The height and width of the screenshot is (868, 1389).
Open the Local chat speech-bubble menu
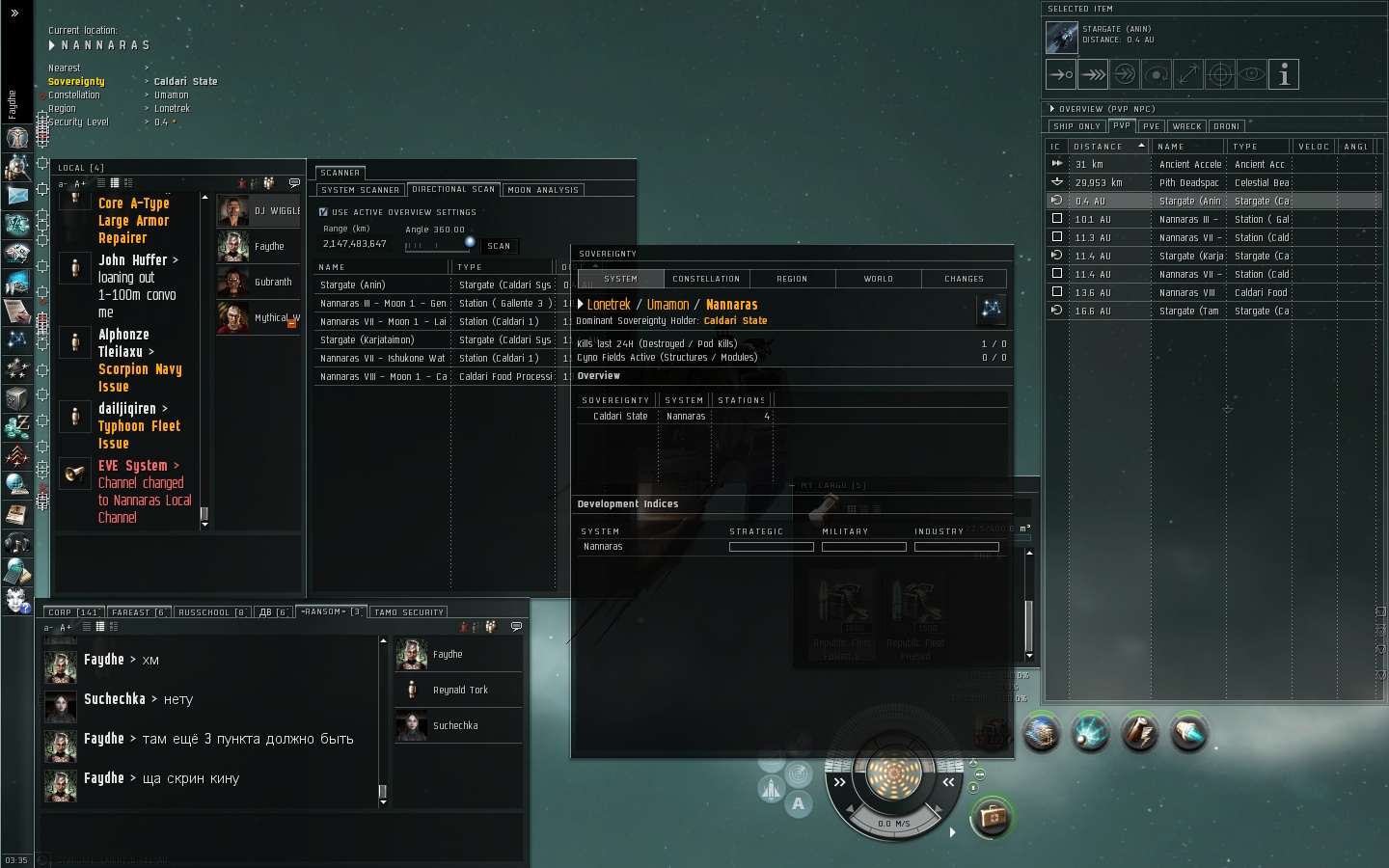(x=294, y=182)
